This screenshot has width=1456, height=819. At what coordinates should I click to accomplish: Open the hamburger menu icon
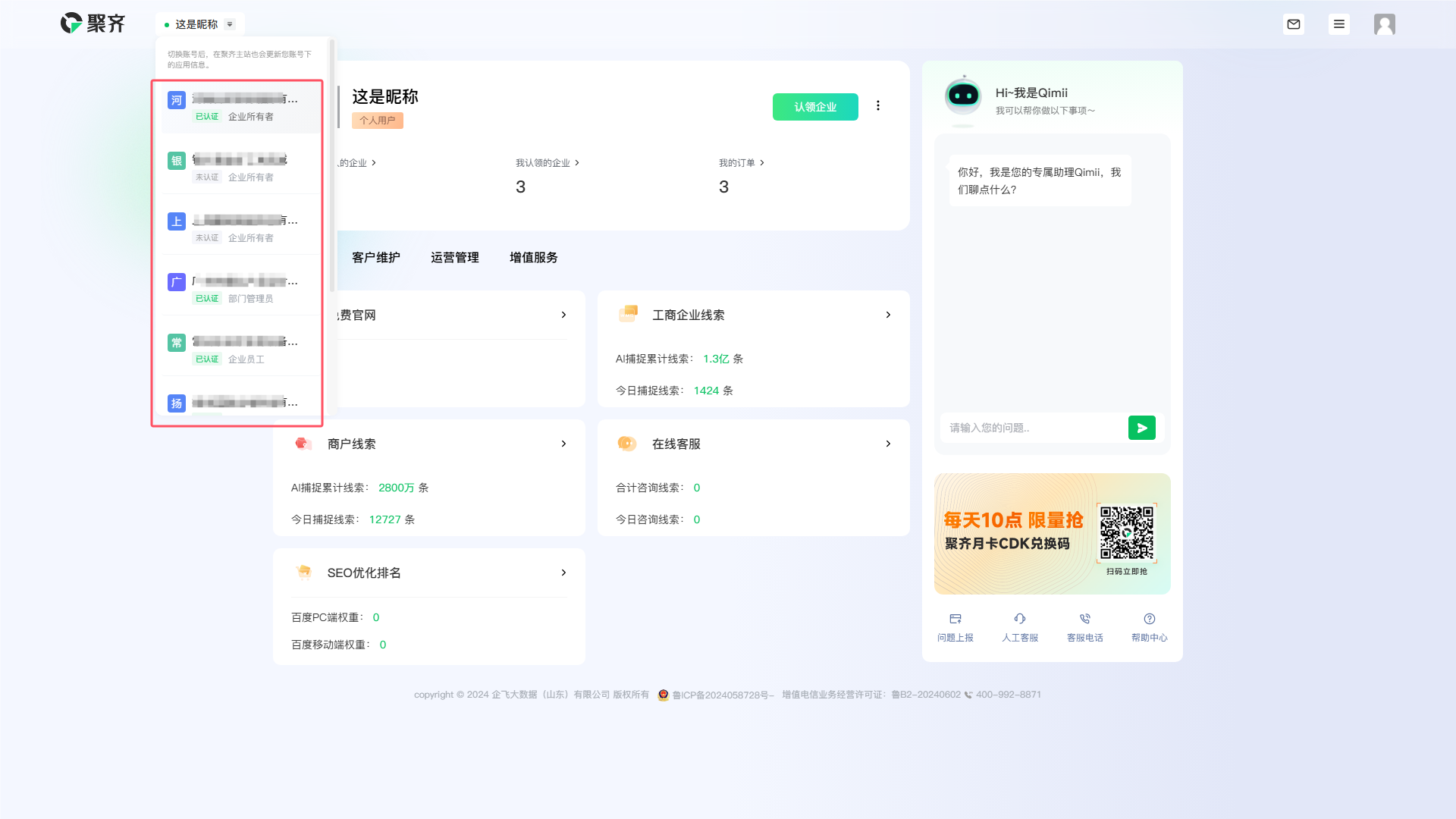coord(1339,24)
